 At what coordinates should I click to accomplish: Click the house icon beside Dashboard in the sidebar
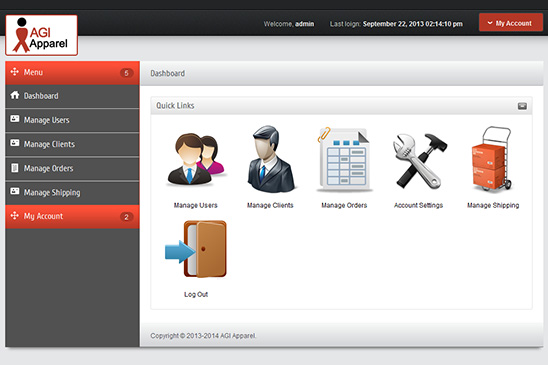point(15,95)
